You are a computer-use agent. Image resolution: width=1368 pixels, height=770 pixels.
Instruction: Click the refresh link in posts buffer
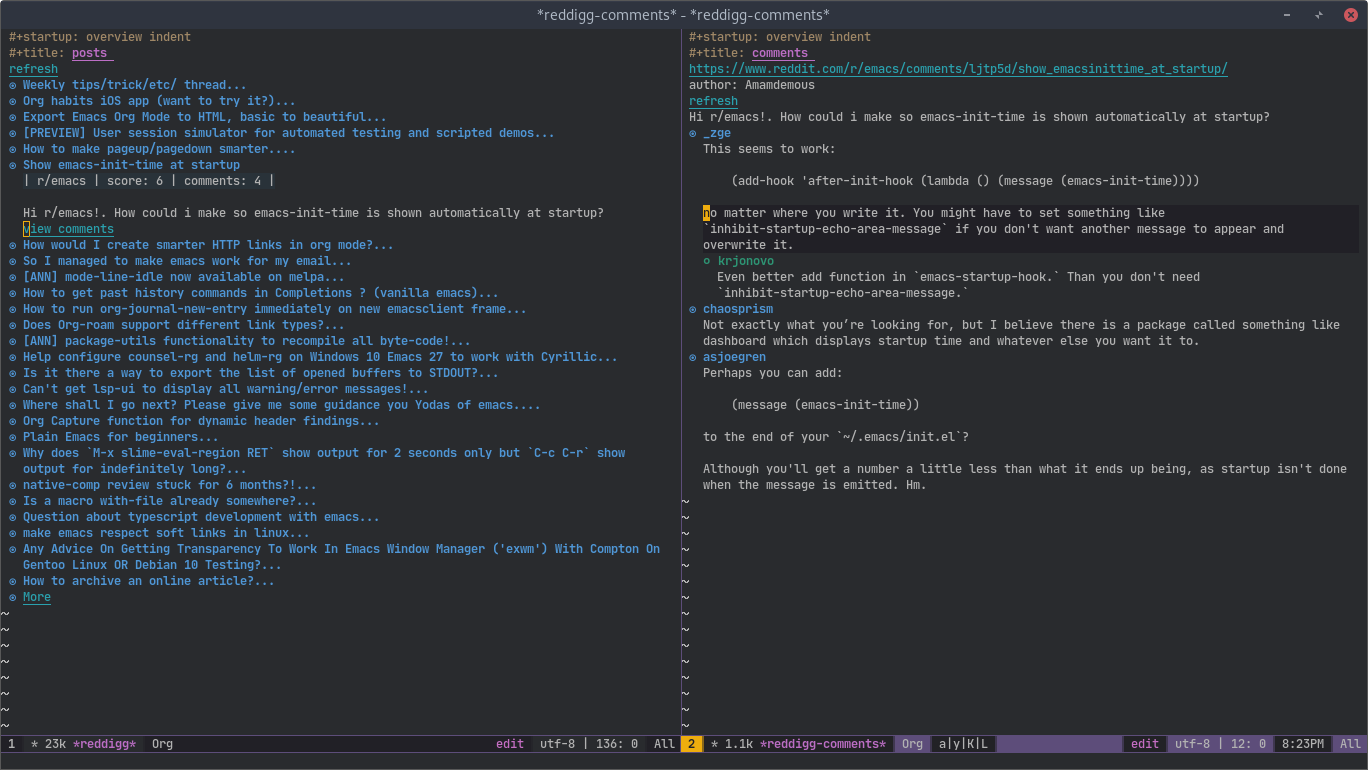click(33, 69)
